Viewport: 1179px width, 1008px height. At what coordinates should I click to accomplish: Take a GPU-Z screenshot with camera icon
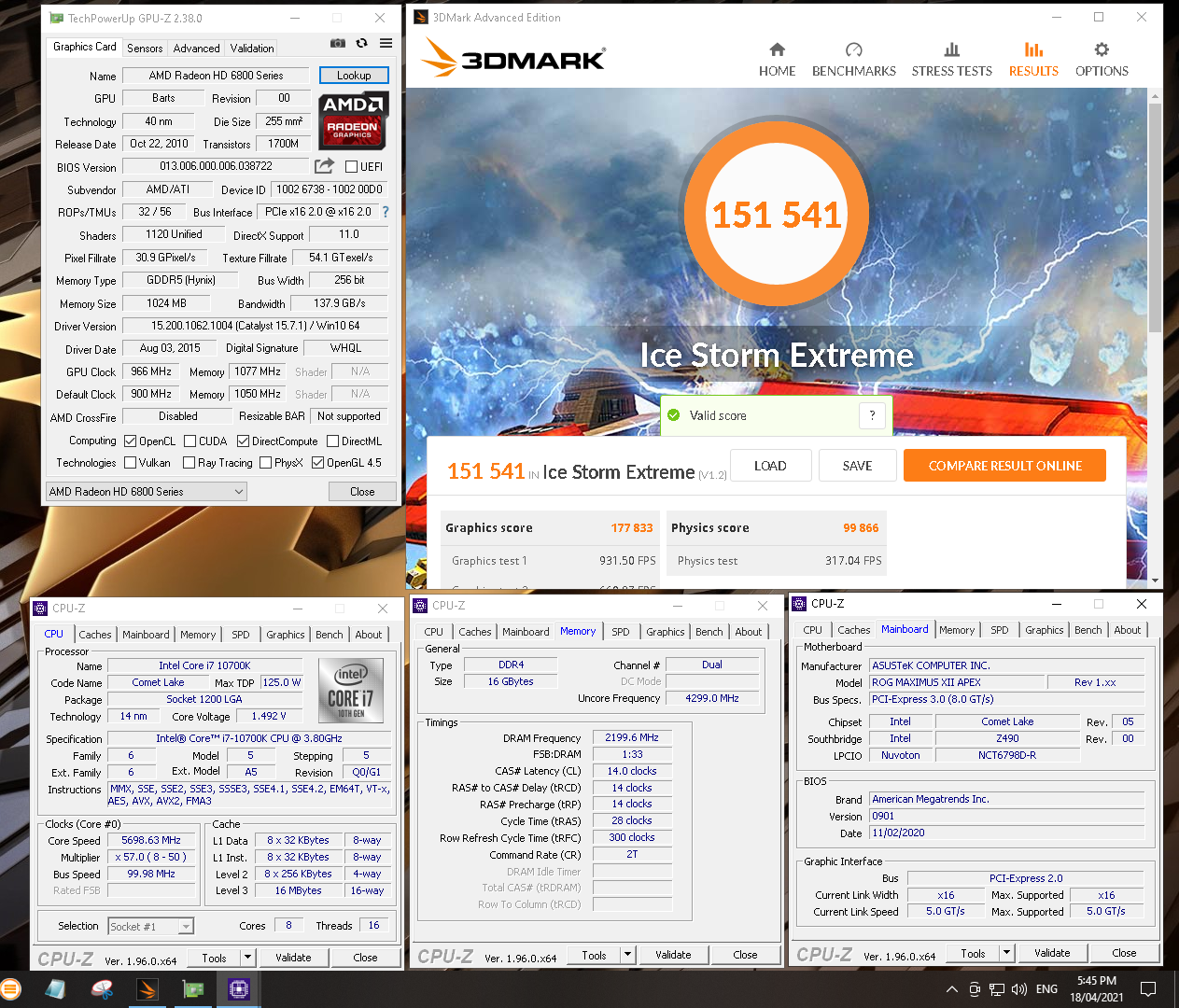(x=338, y=43)
